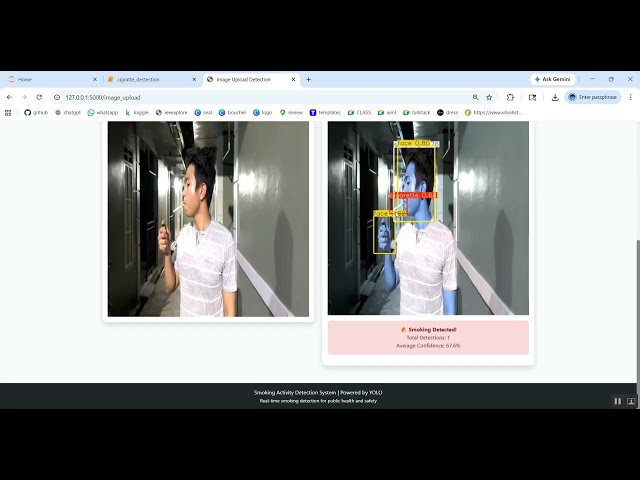This screenshot has width=640, height=480.
Task: Open the review bookmark
Action: pos(291,113)
